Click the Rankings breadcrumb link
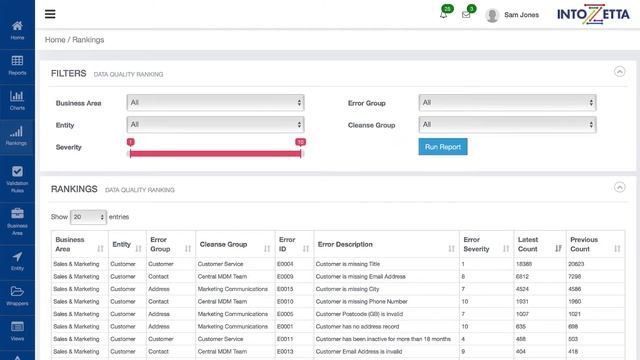Image resolution: width=640 pixels, height=360 pixels. [88, 40]
